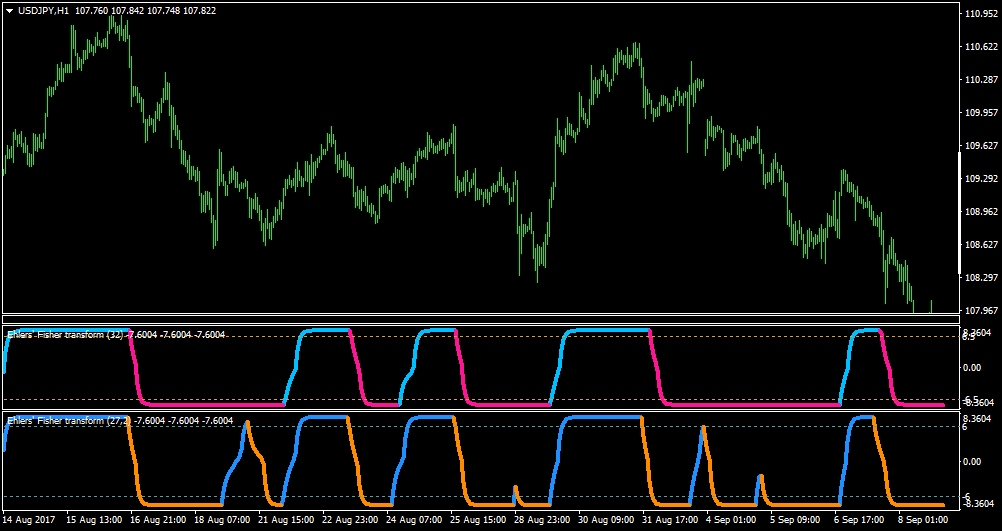The height and width of the screenshot is (531, 1002).
Task: Click the 8.3604 scale label in second indicator pane
Action: point(977,419)
